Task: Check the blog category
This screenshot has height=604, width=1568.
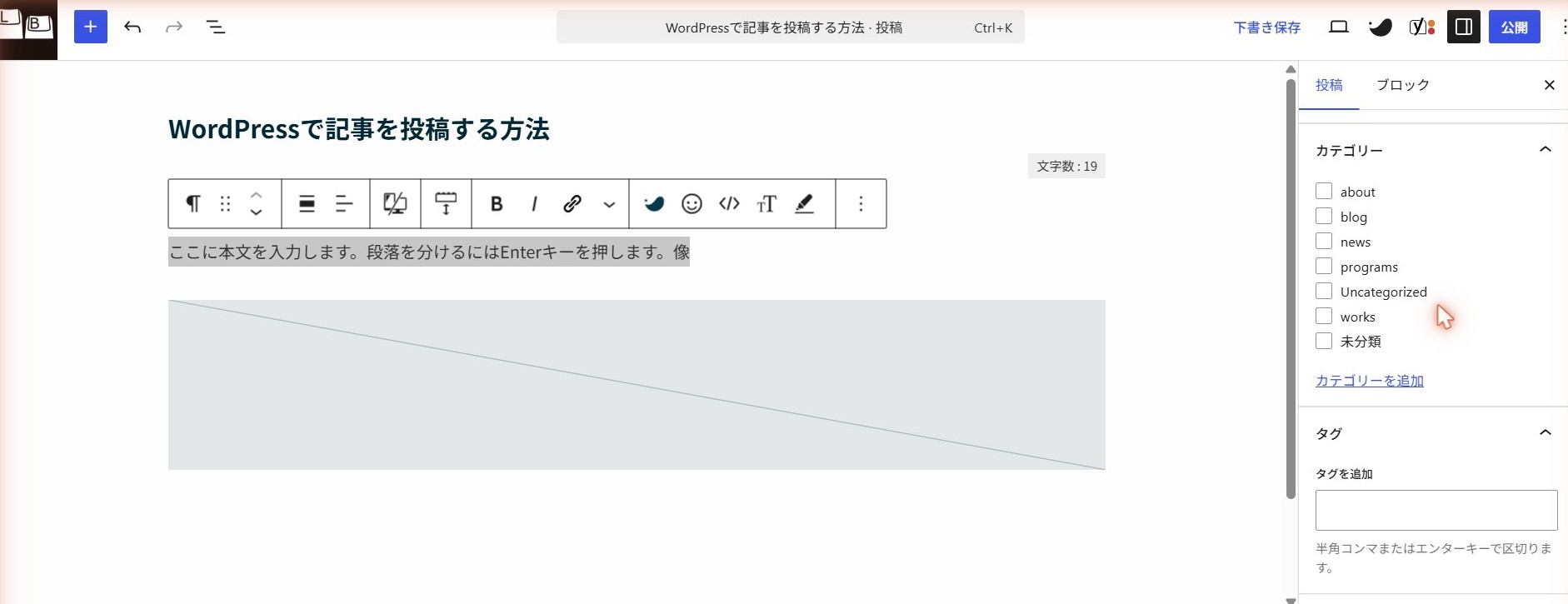Action: [1324, 216]
